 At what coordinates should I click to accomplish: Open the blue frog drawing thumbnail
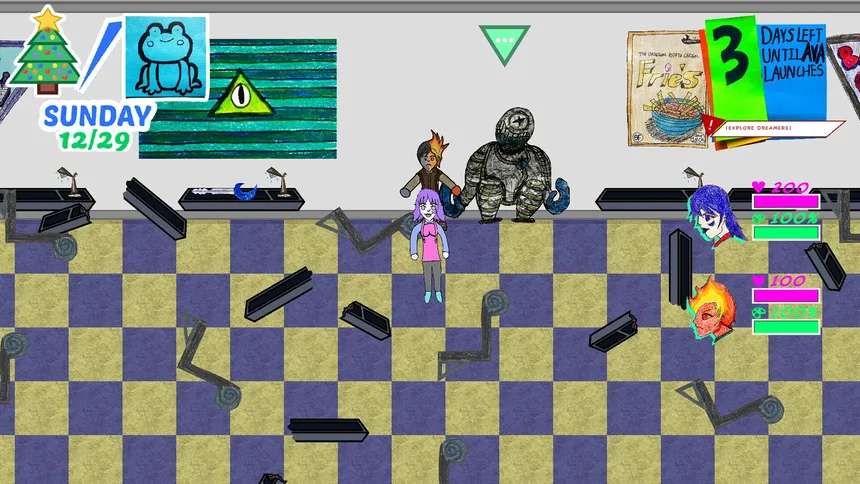point(167,57)
